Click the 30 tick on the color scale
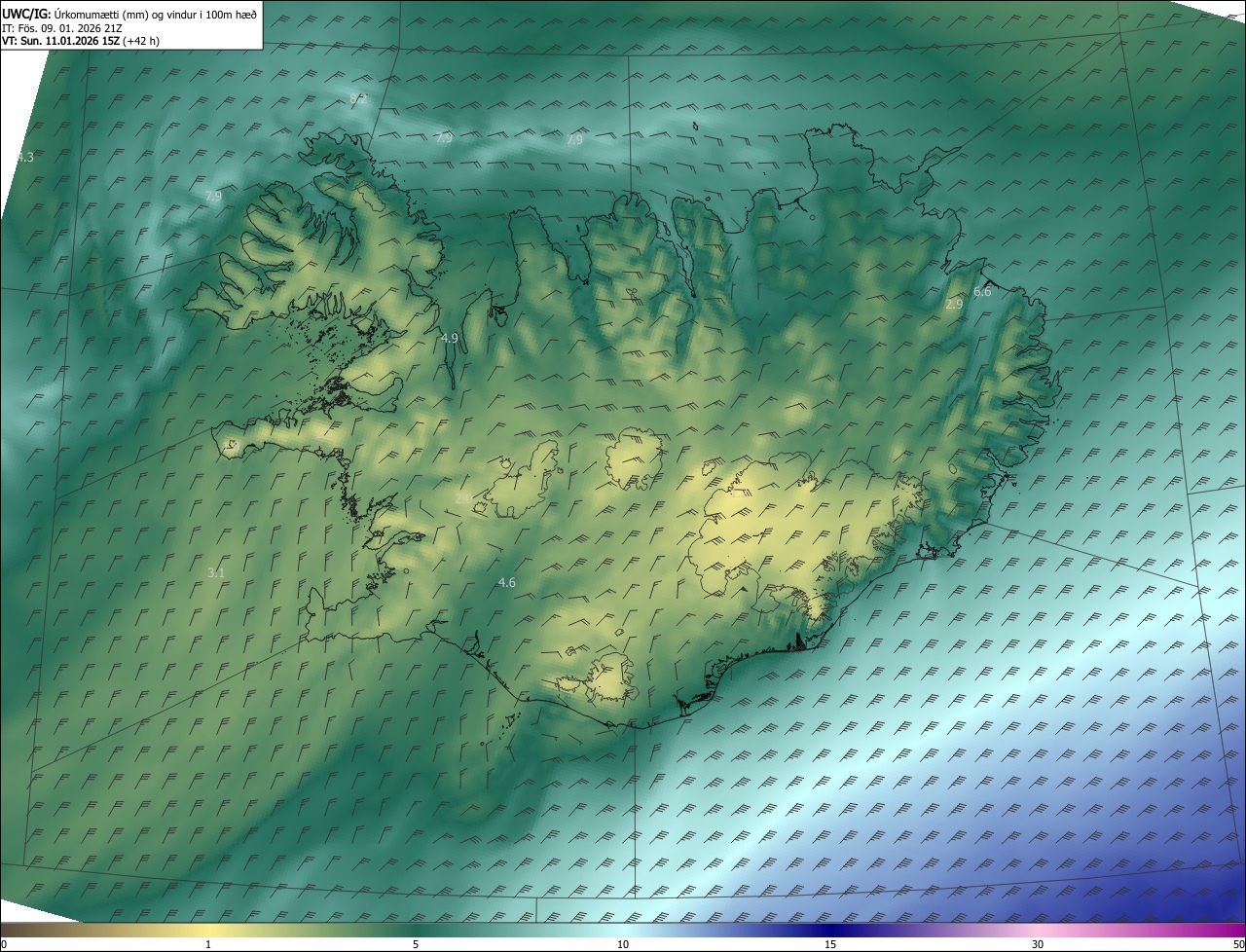1246x952 pixels. pos(1038,944)
